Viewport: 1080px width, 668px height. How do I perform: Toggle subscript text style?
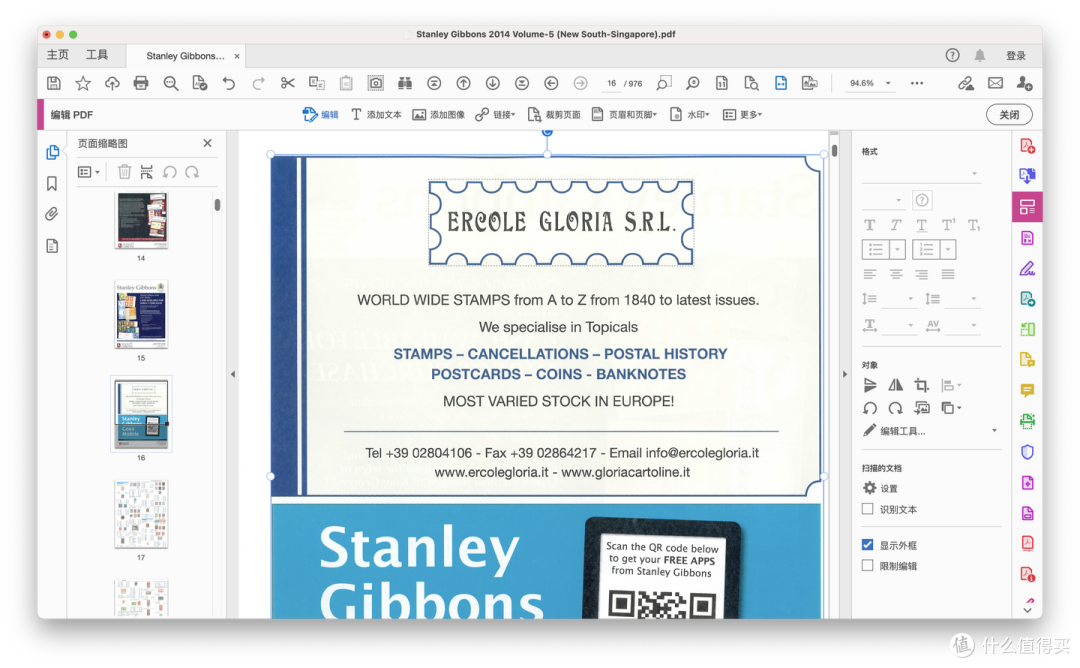click(974, 225)
